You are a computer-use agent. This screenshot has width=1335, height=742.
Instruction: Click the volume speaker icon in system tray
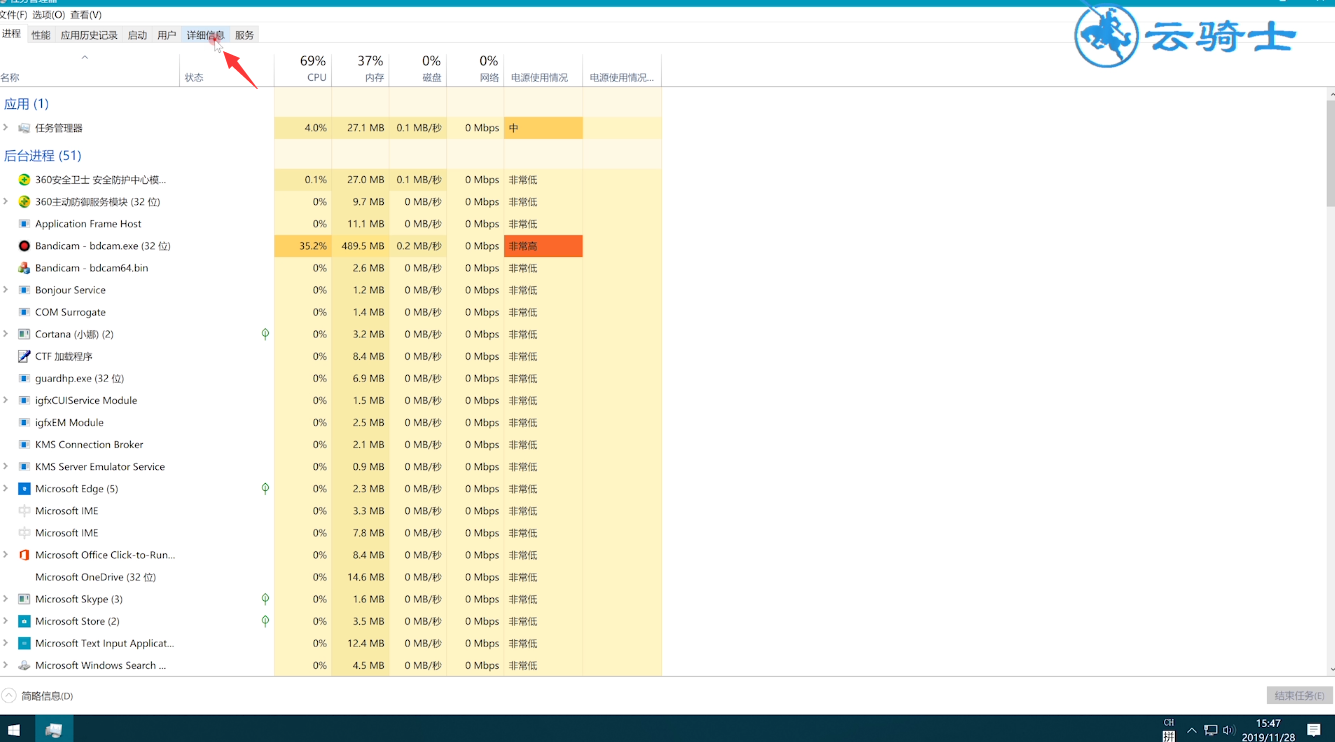coord(1229,730)
